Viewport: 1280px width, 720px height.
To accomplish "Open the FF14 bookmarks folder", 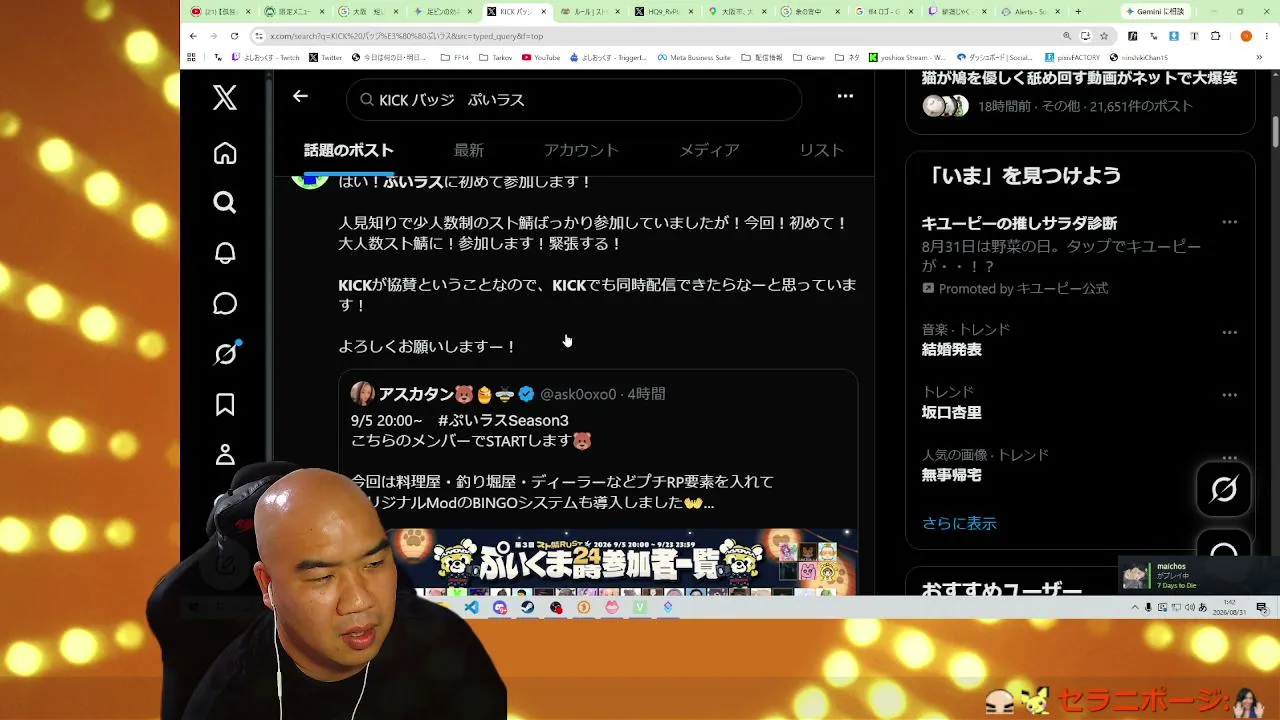I will (454, 58).
